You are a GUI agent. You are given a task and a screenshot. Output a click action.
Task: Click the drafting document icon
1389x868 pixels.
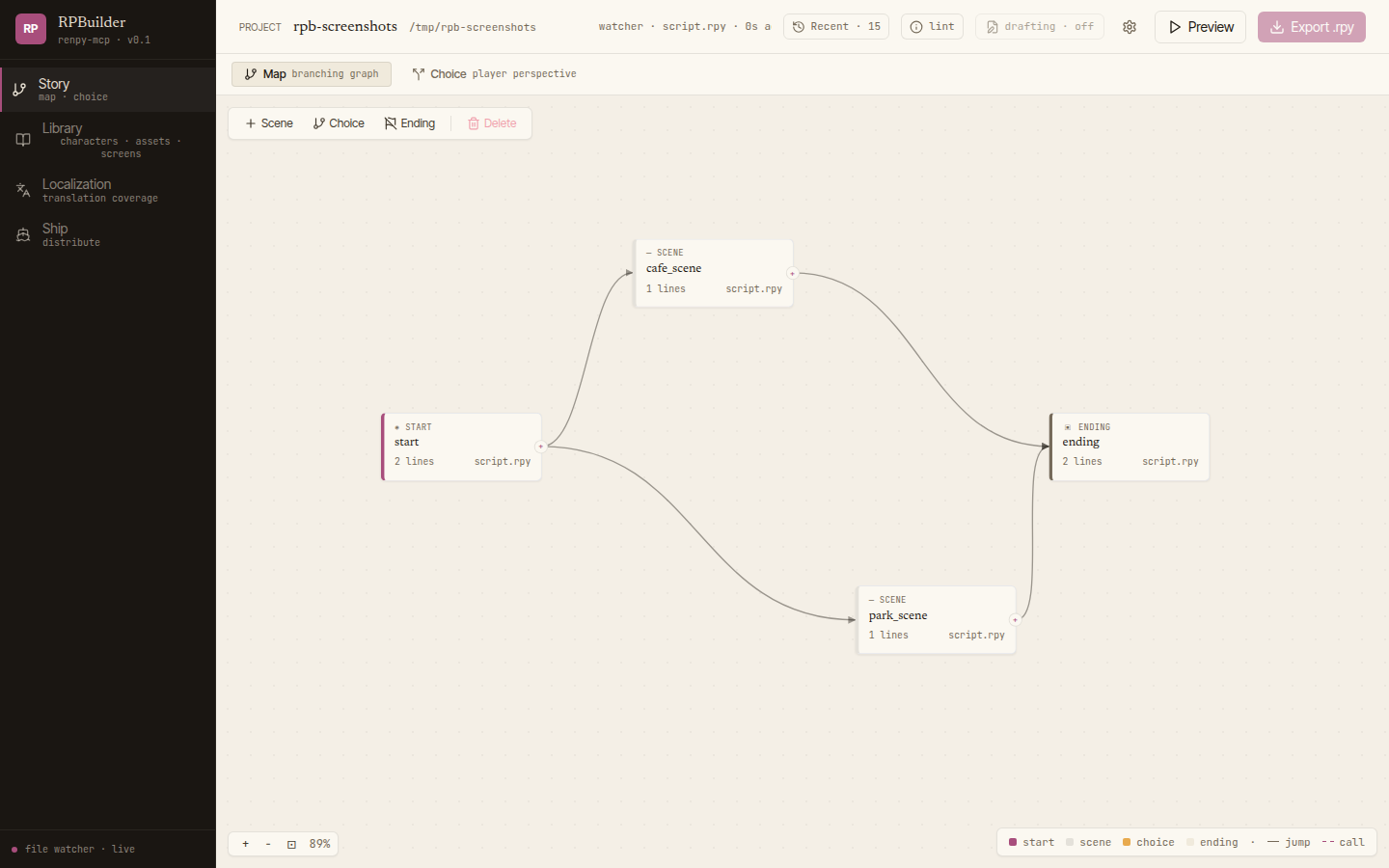pos(992,27)
